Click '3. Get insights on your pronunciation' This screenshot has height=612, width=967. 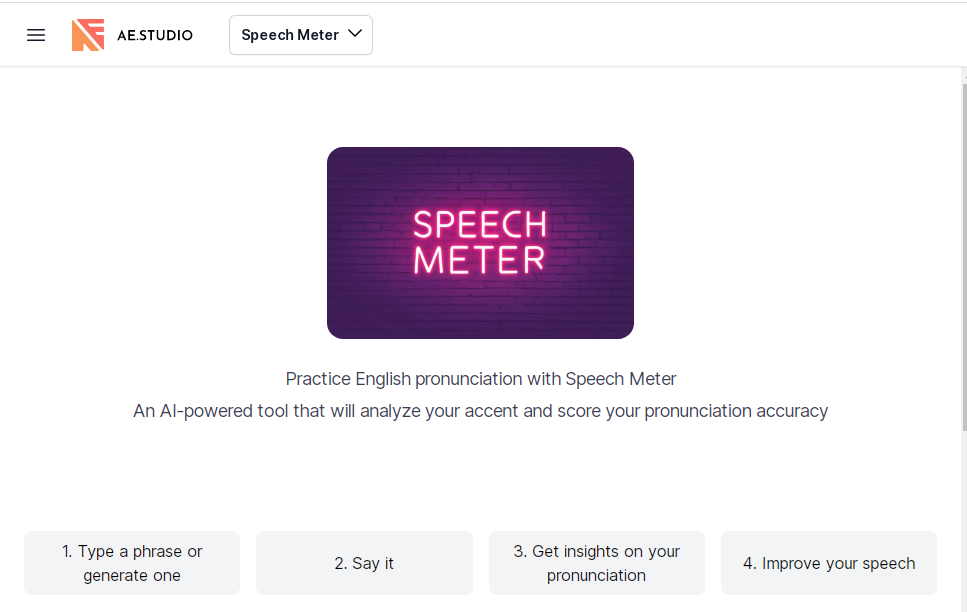coord(596,562)
